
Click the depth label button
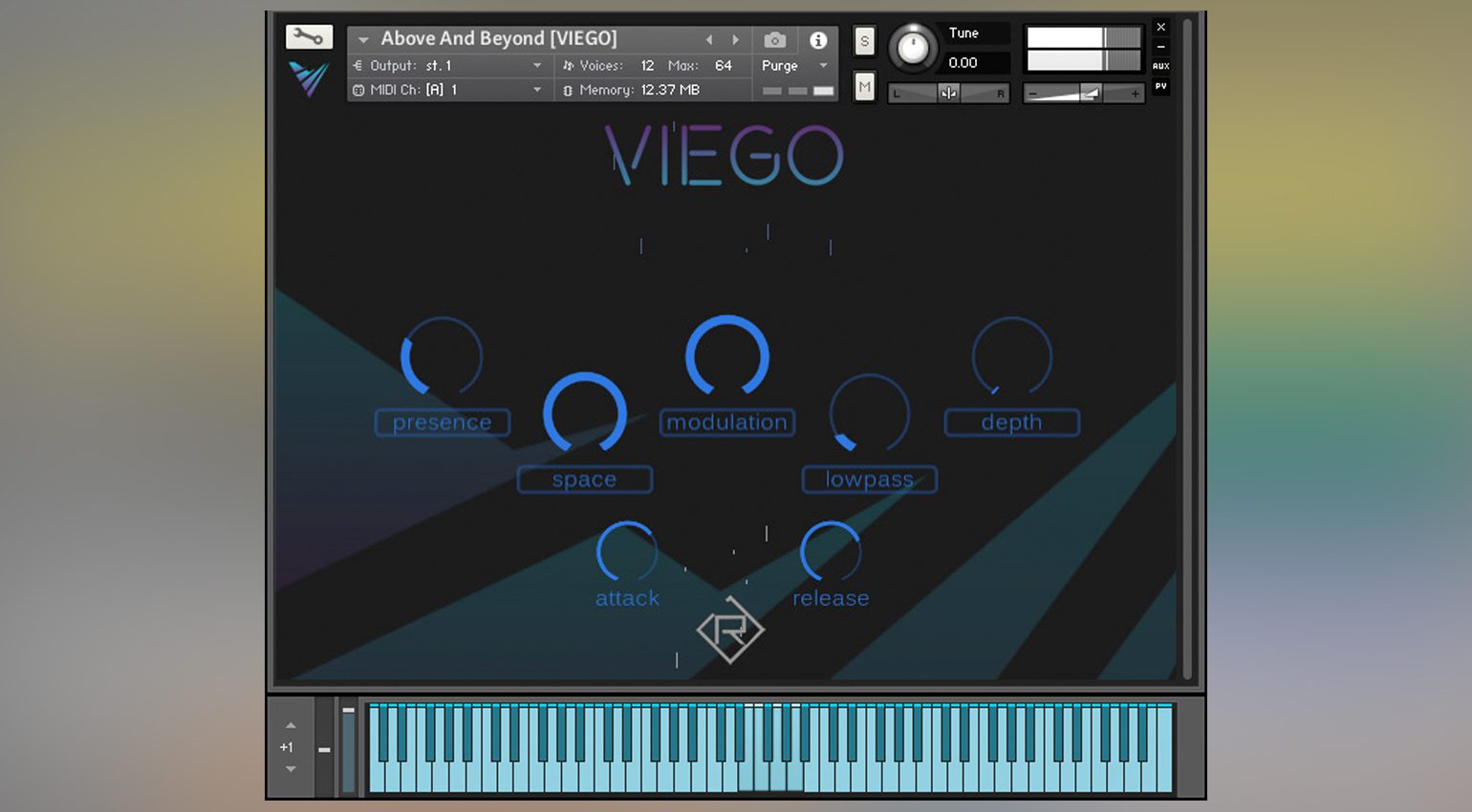point(1011,422)
